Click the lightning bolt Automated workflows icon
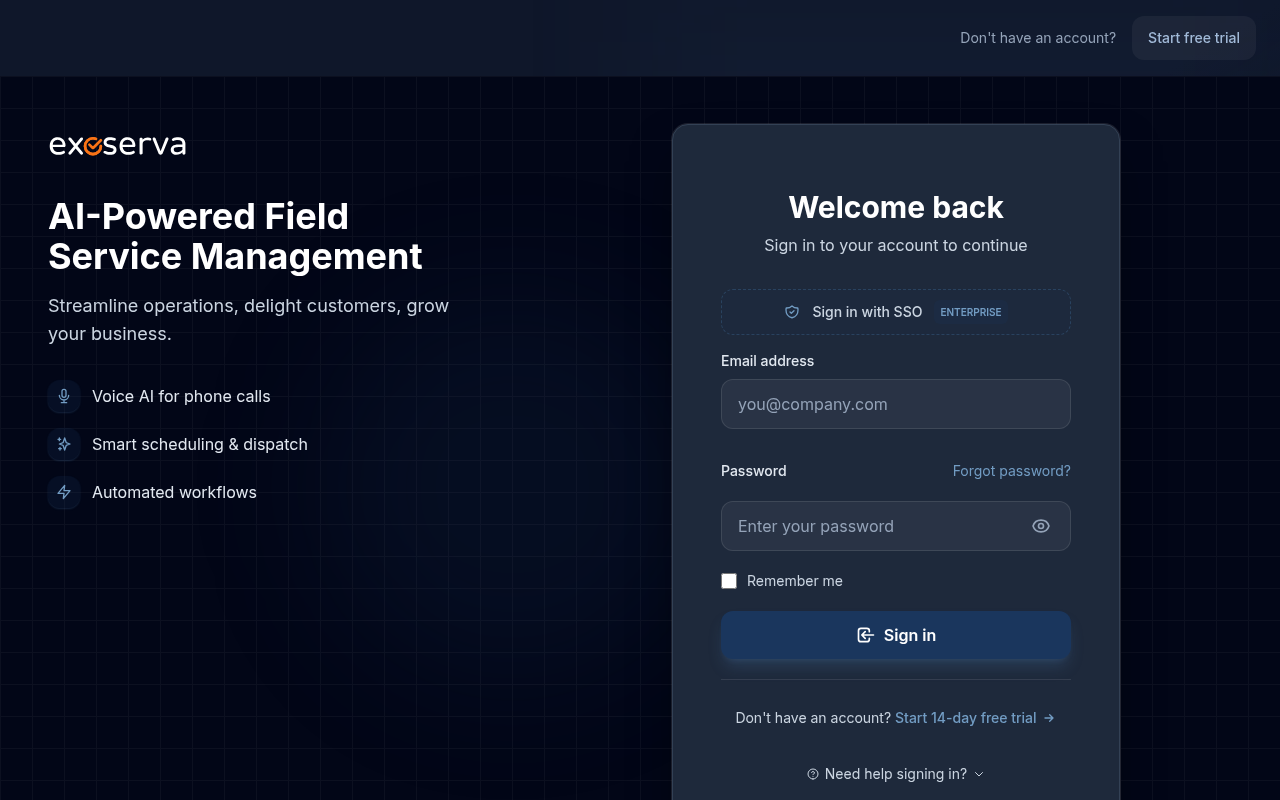The width and height of the screenshot is (1280, 800). 64,492
